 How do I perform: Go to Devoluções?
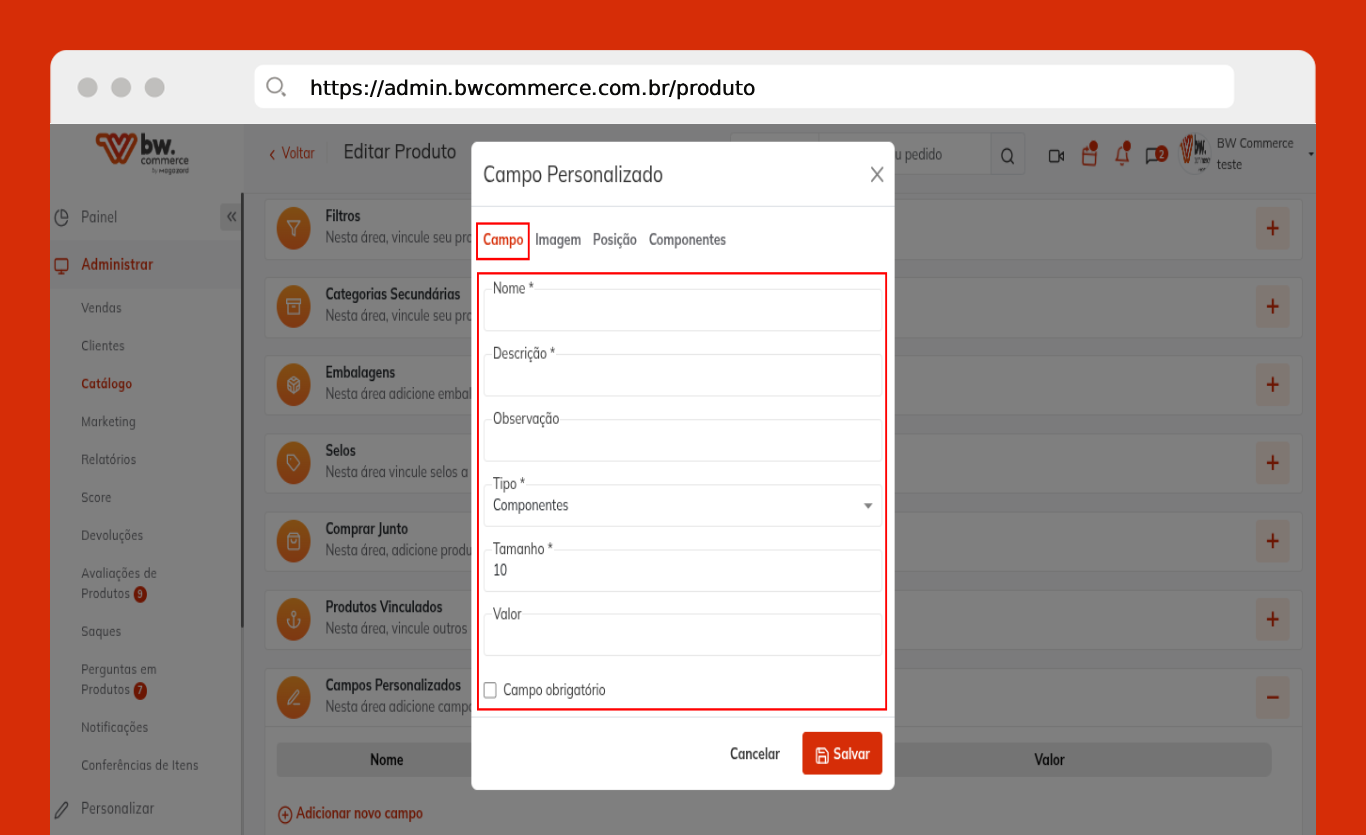click(x=112, y=536)
